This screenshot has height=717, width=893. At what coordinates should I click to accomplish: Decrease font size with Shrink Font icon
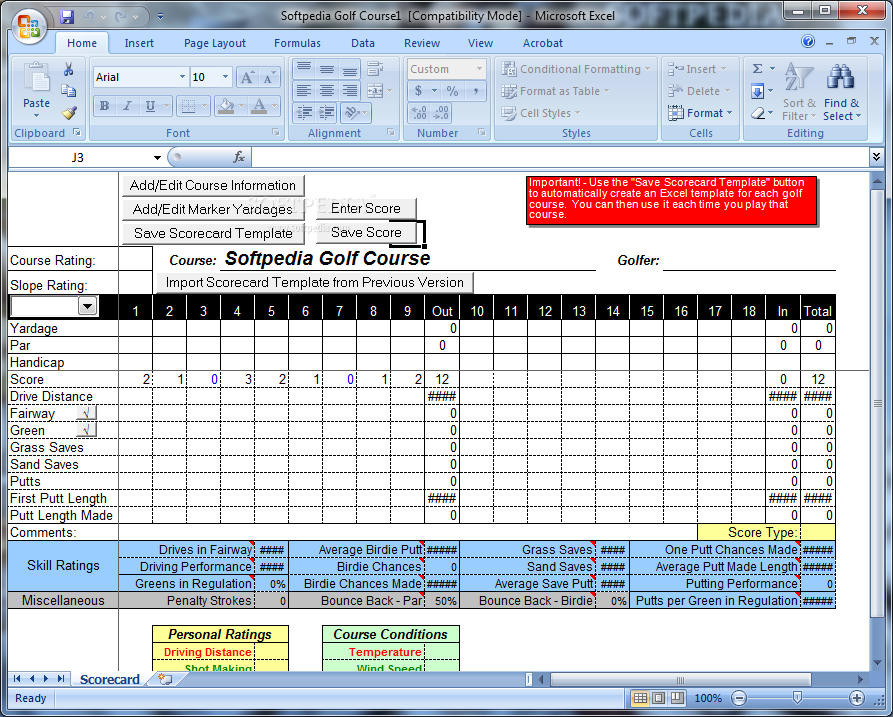tap(268, 77)
